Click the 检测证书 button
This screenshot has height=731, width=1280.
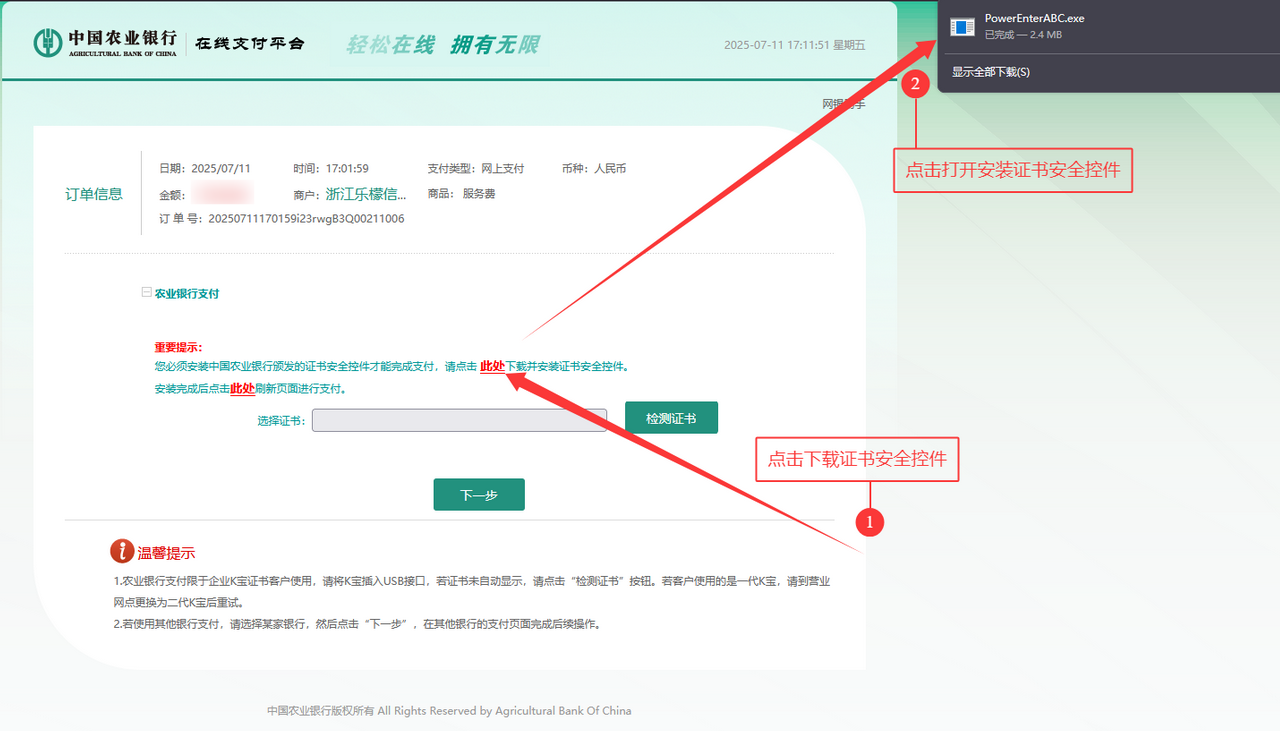tap(671, 418)
